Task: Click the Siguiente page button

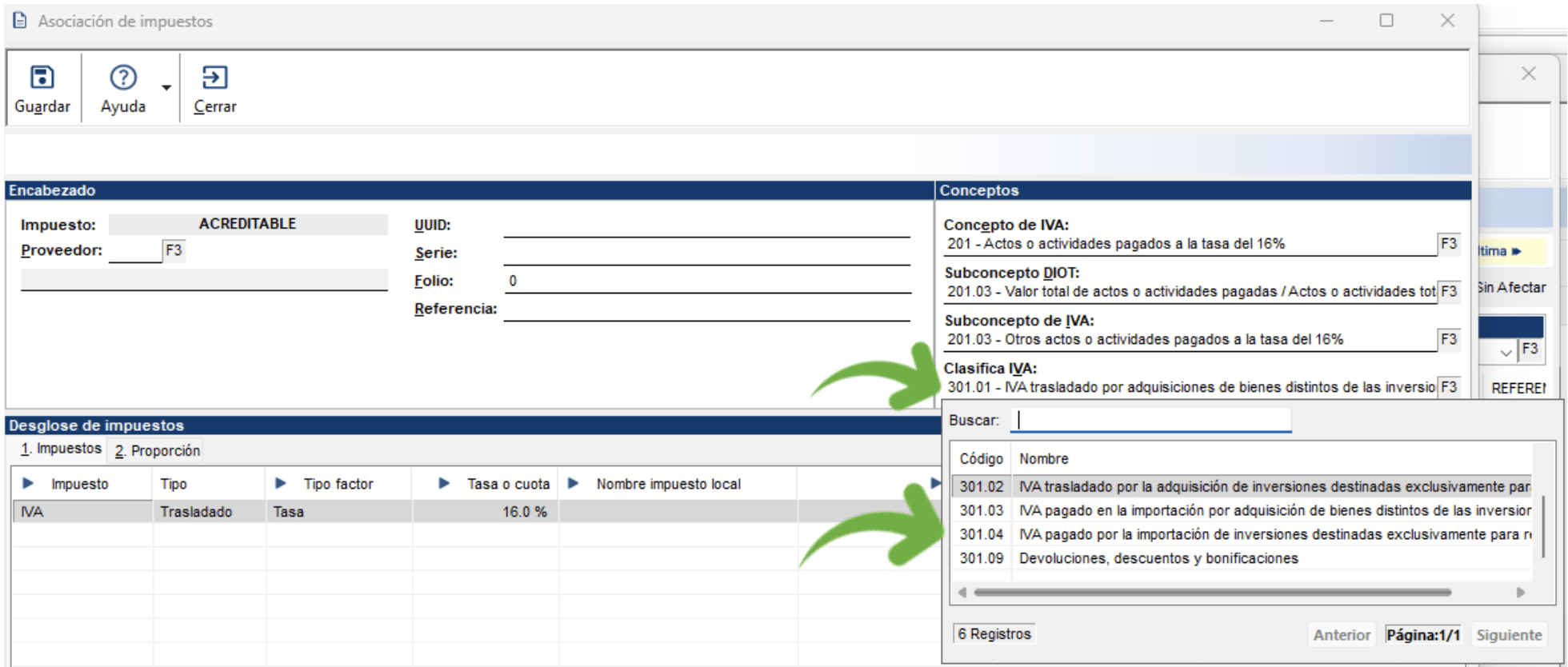Action: pos(1508,635)
